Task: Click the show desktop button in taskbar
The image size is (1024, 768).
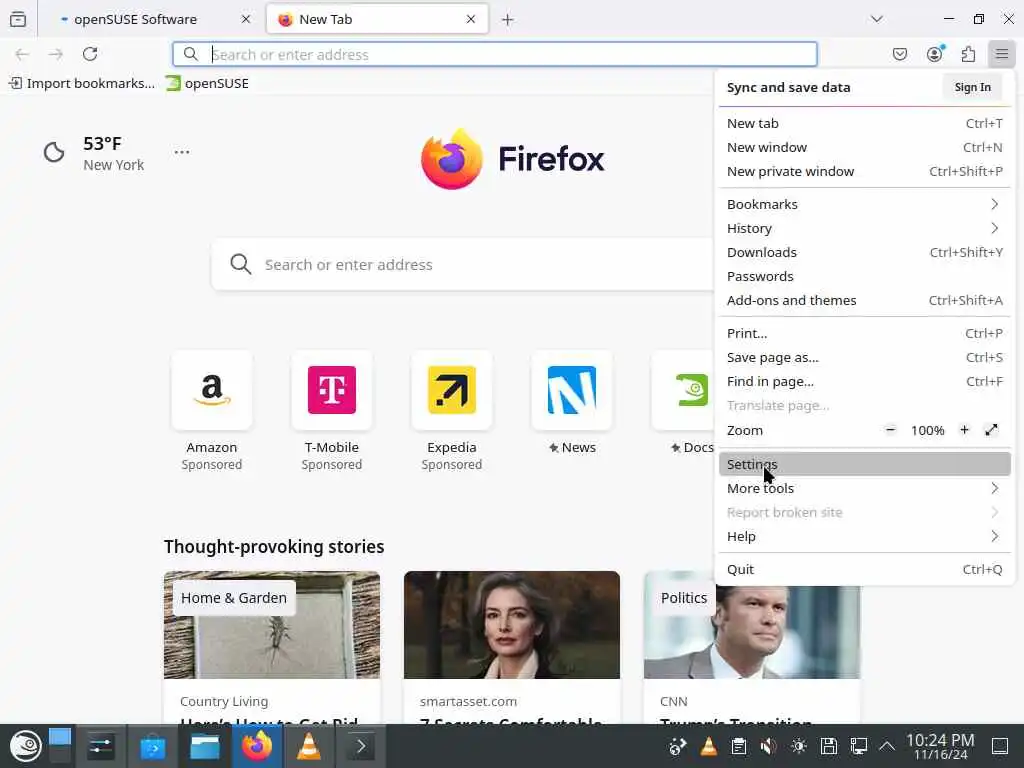Action: coord(1000,746)
